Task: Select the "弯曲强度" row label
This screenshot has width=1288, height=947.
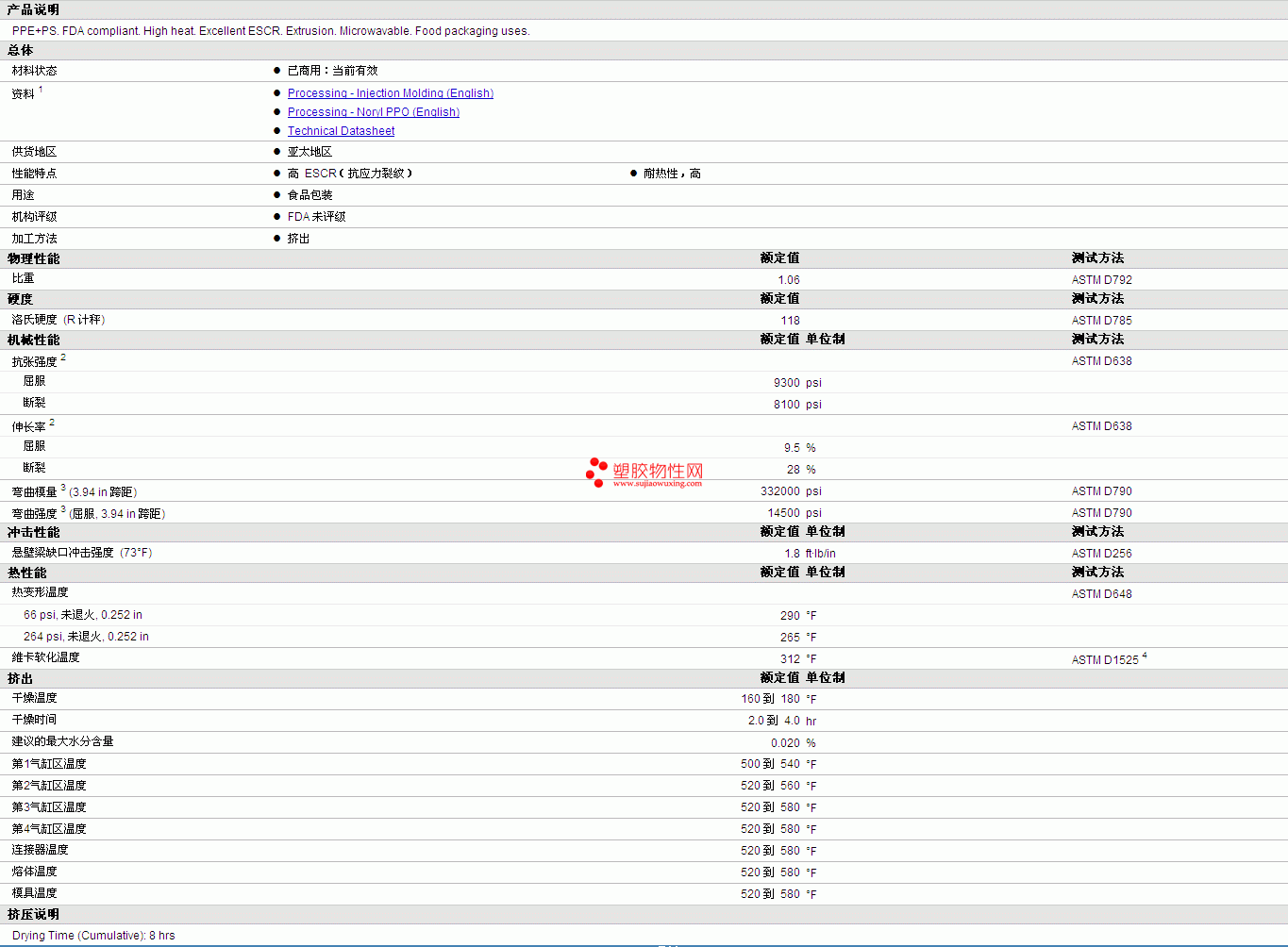Action: [x=34, y=514]
